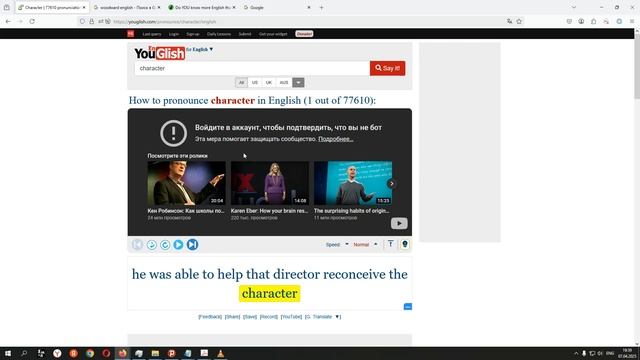The image size is (640, 360).
Task: Select the All accents filter
Action: tap(241, 82)
